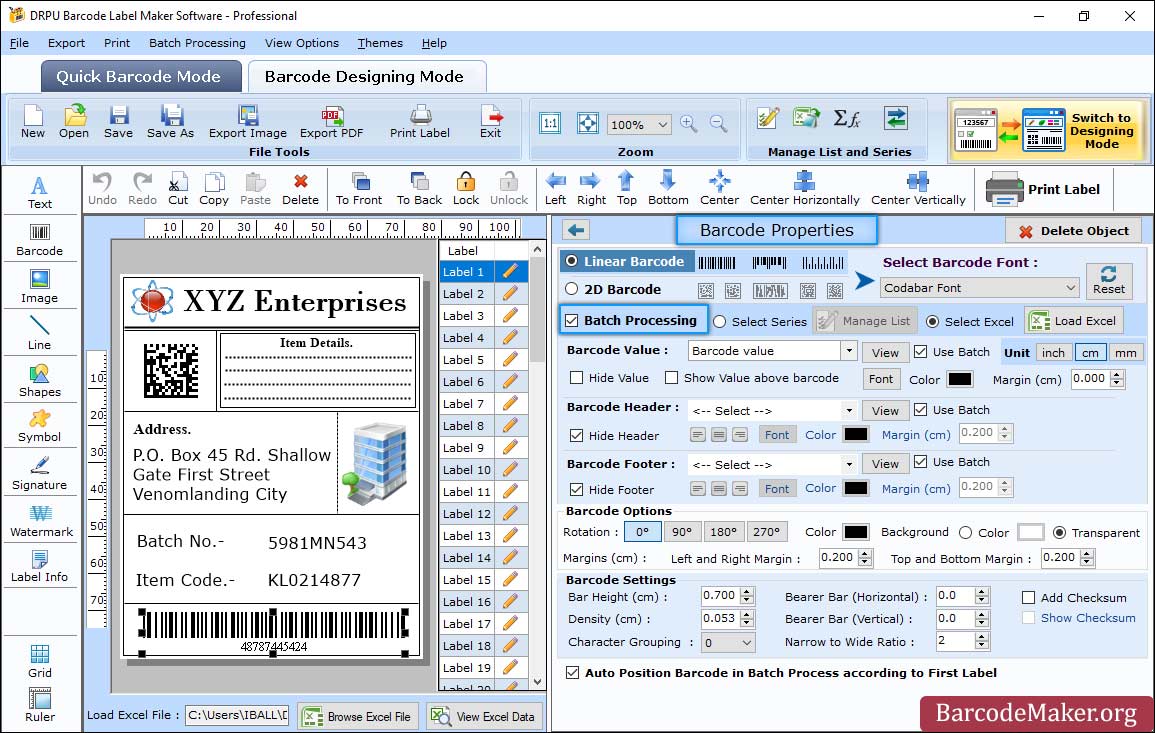The width and height of the screenshot is (1155, 733).
Task: Click the View Excel Data button
Action: [x=483, y=717]
